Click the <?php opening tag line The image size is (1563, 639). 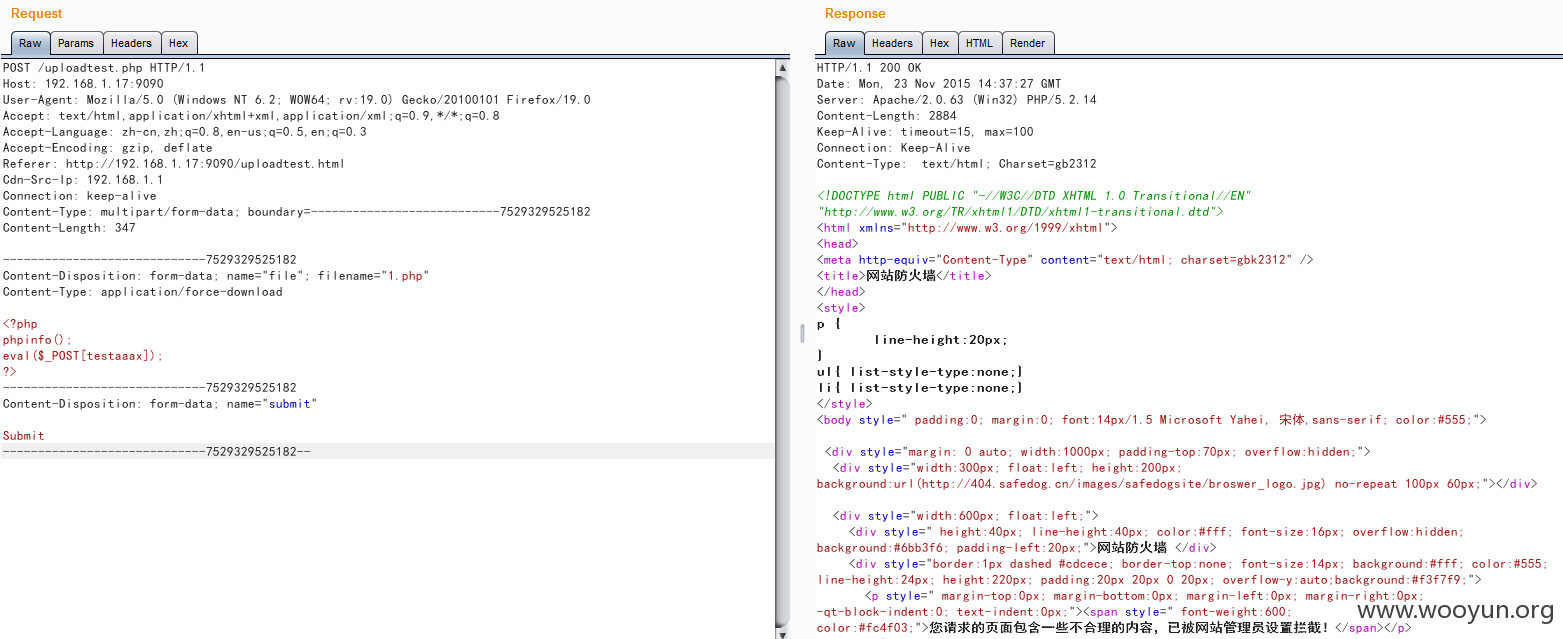tap(20, 324)
